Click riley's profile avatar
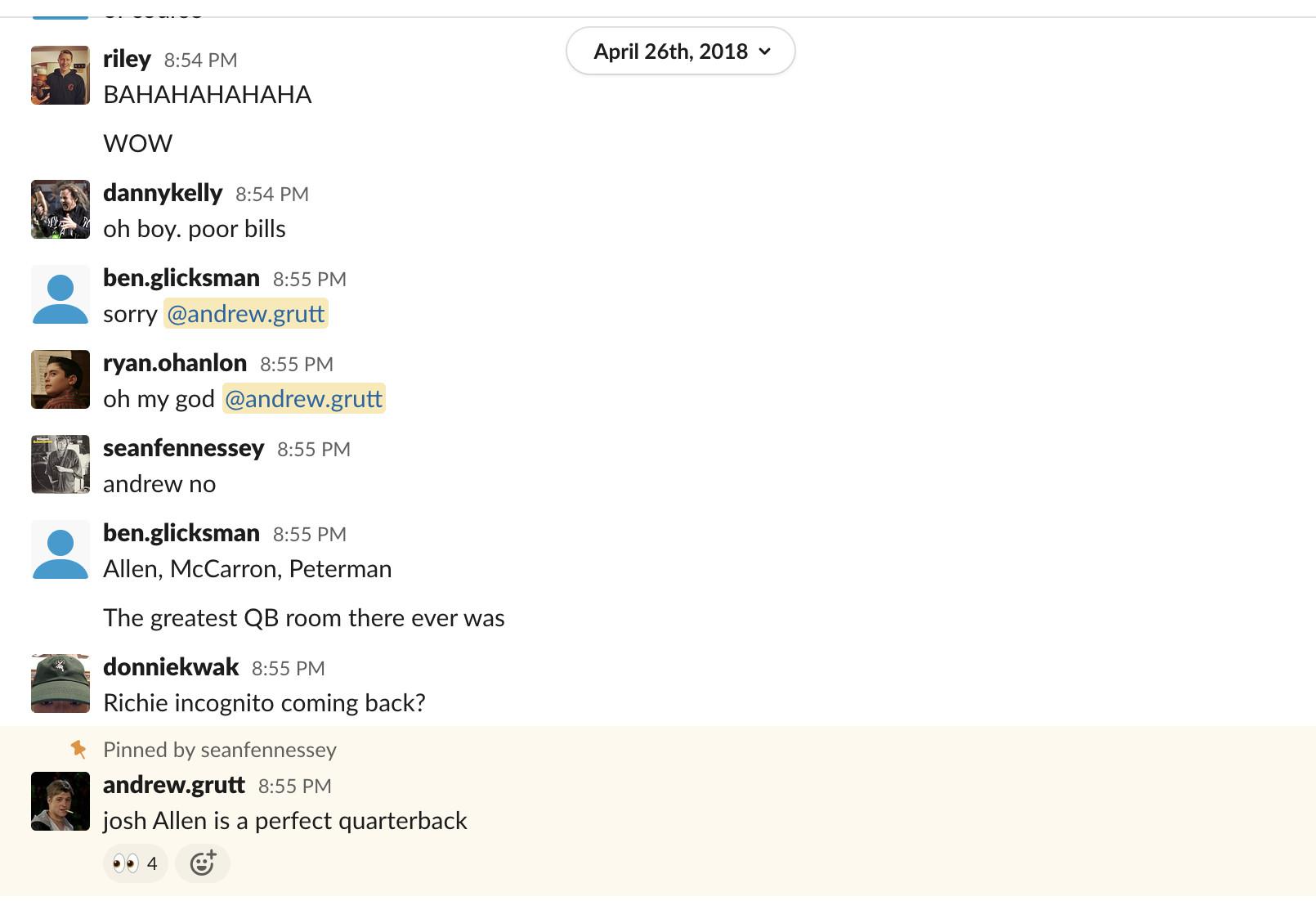 tap(60, 75)
